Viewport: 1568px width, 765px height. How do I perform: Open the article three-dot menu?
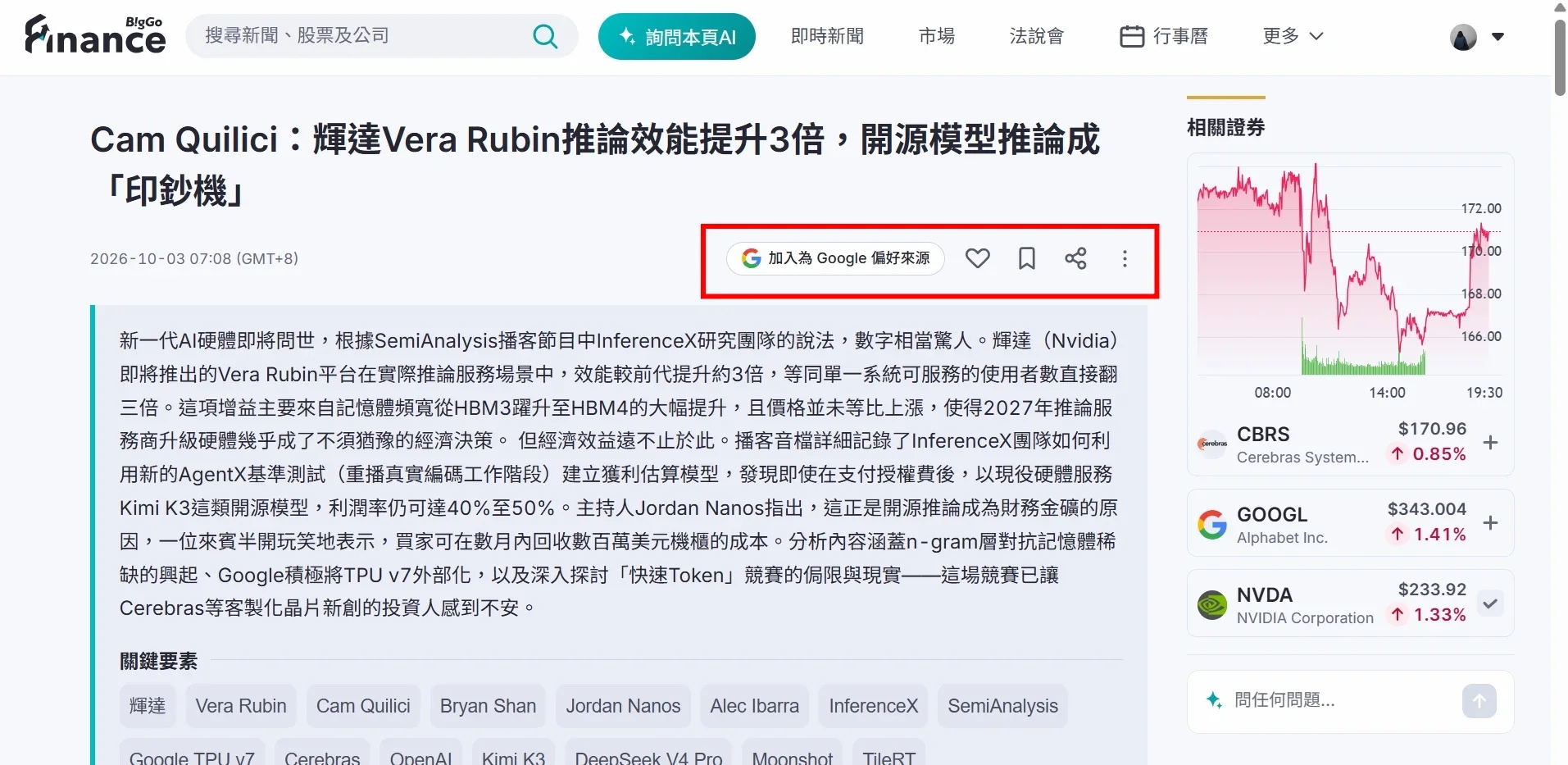tap(1125, 258)
